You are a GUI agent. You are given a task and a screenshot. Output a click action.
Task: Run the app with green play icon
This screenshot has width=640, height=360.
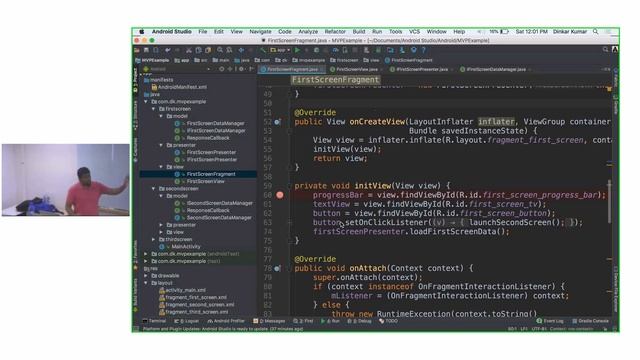tap(297, 50)
